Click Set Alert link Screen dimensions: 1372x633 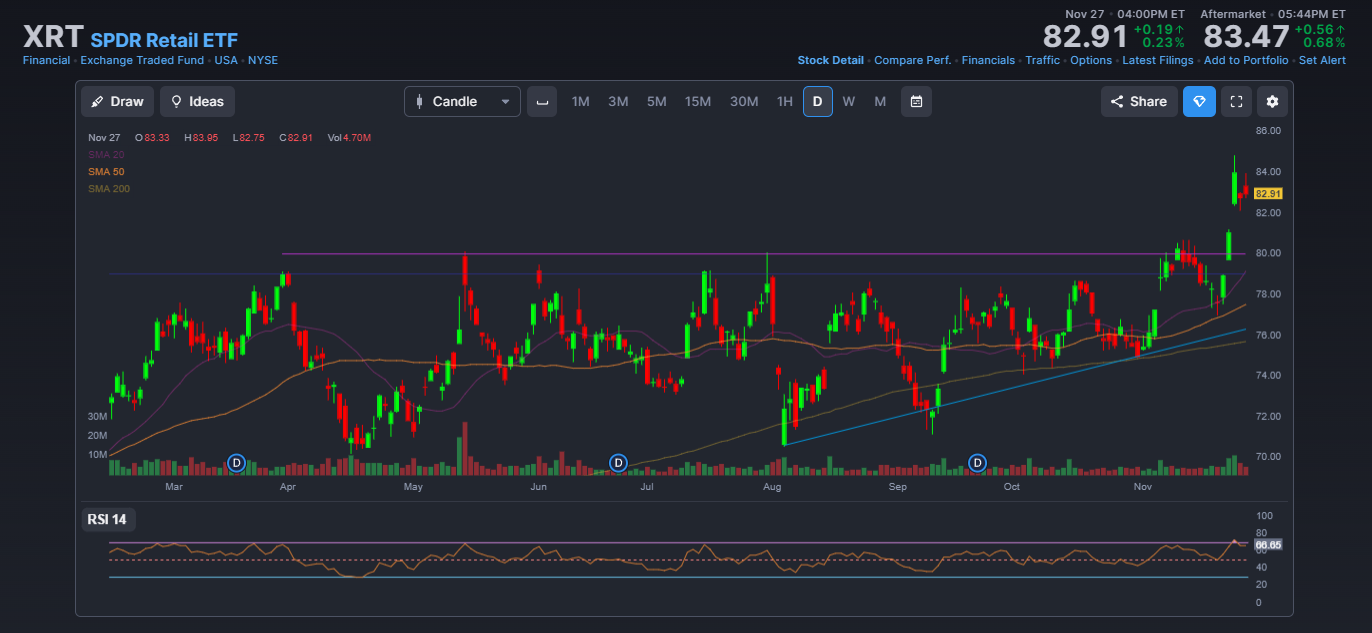point(1322,60)
